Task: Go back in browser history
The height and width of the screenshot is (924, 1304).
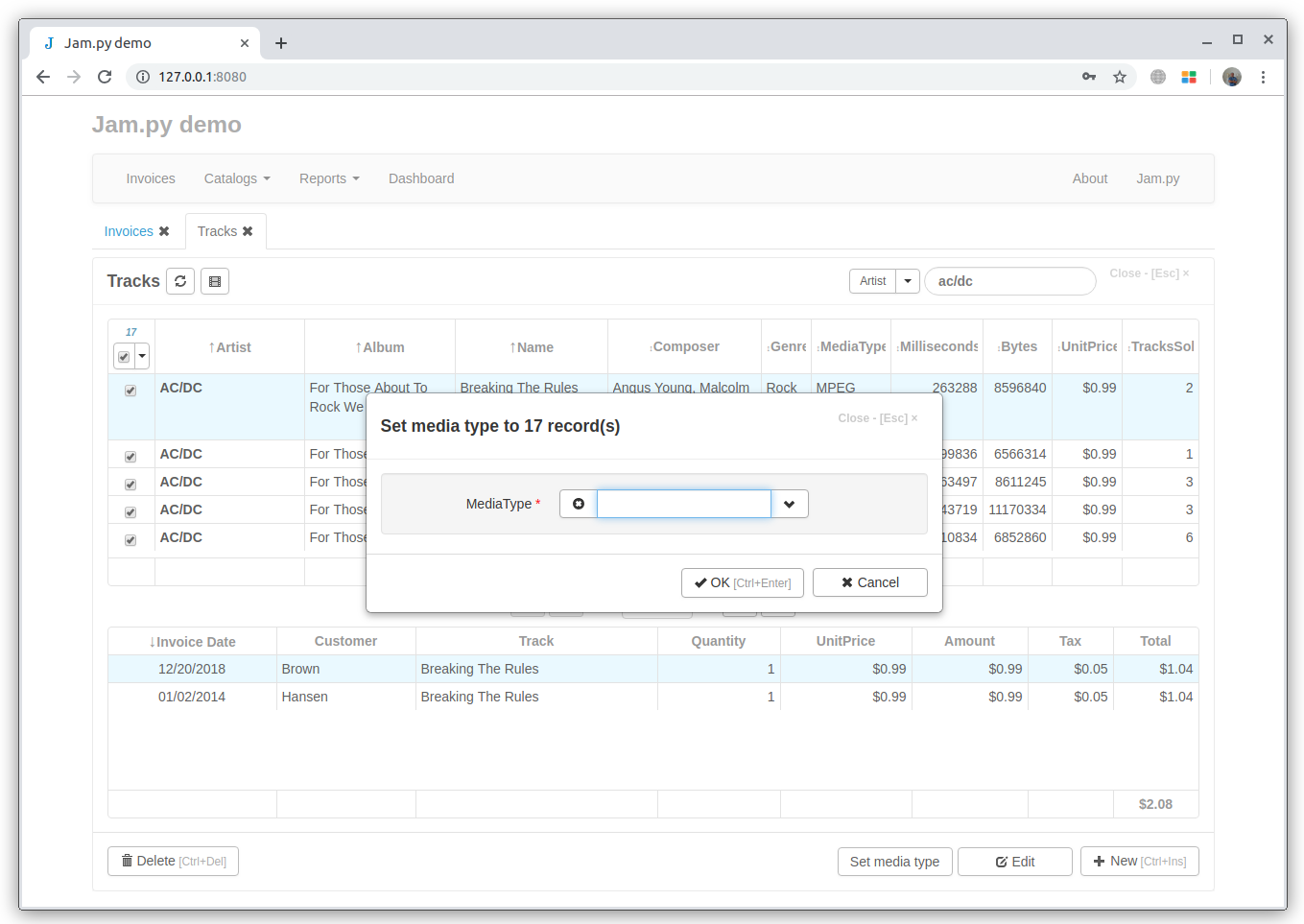Action: pos(43,77)
